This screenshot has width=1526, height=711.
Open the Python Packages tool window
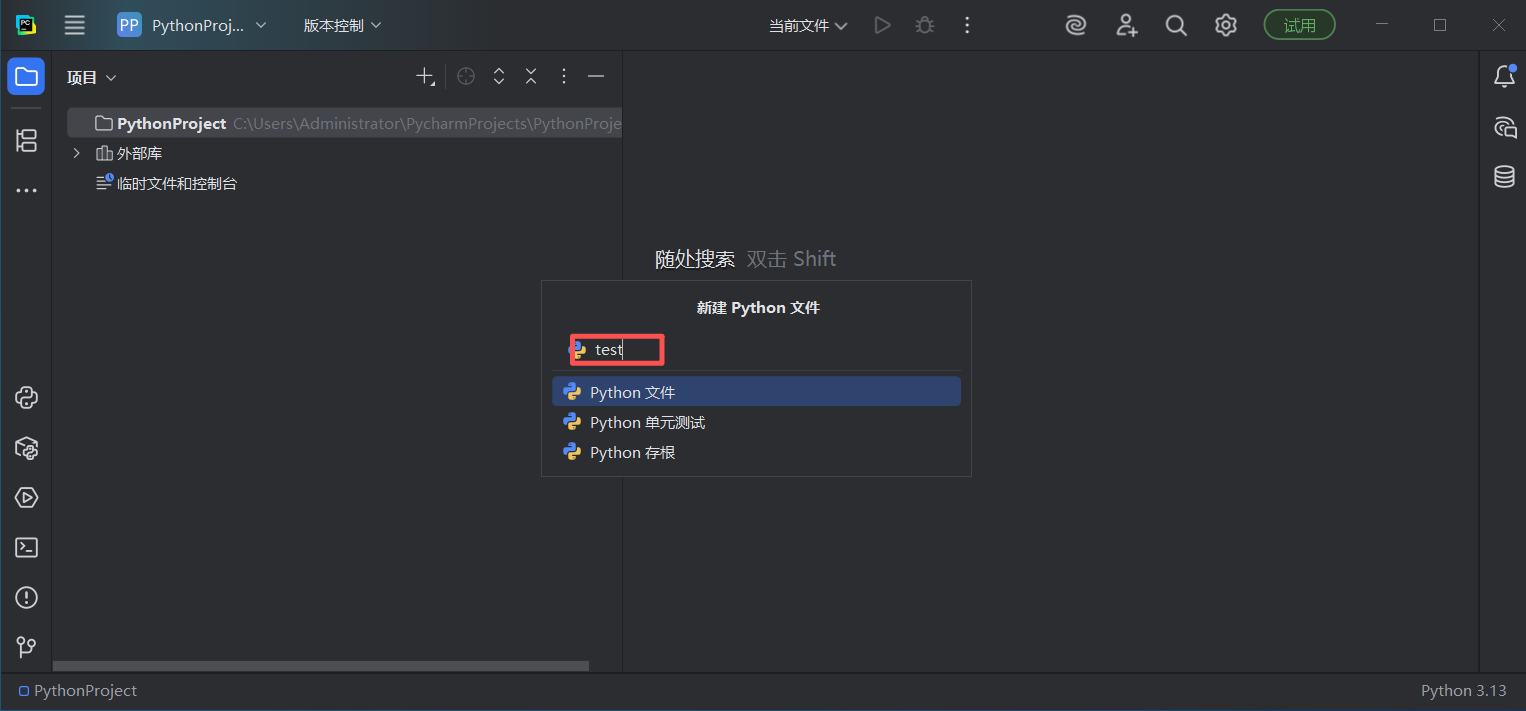[x=26, y=447]
